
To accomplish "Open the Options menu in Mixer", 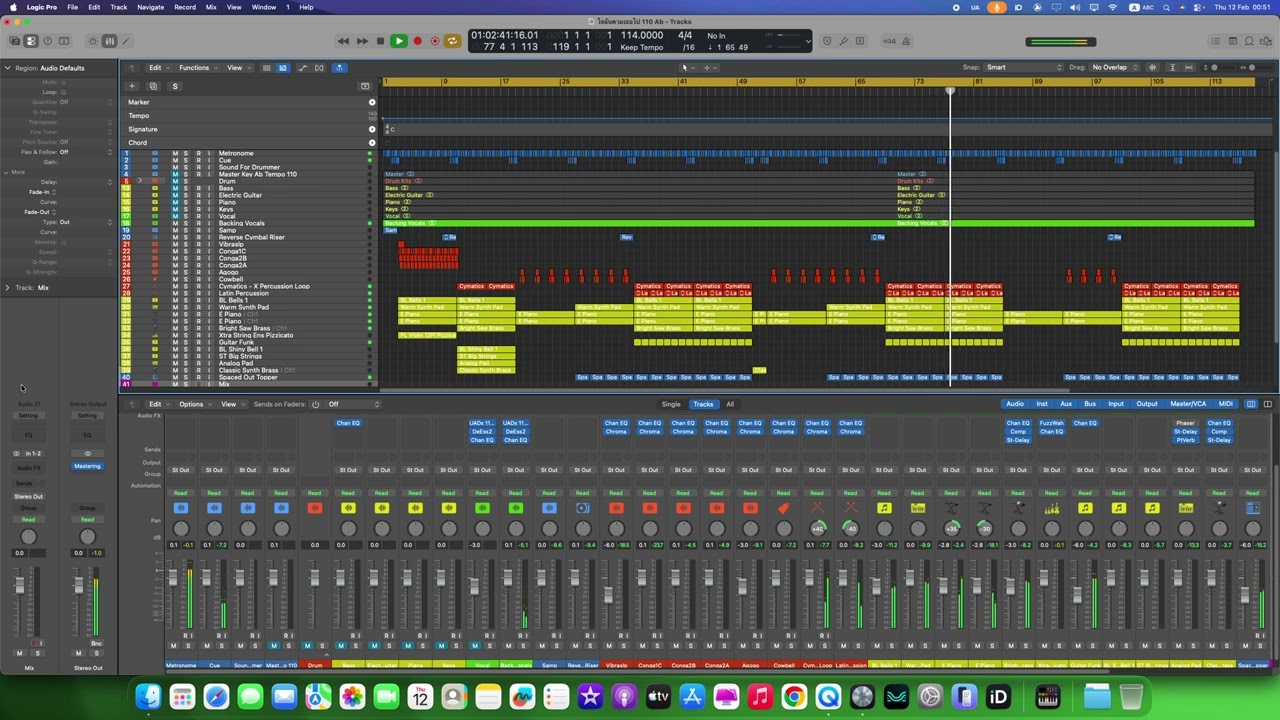I will pos(194,404).
